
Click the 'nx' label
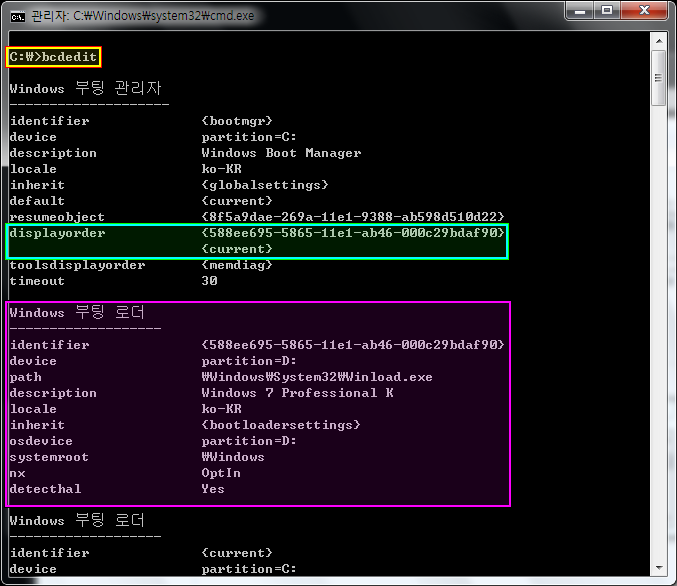tap(17, 473)
